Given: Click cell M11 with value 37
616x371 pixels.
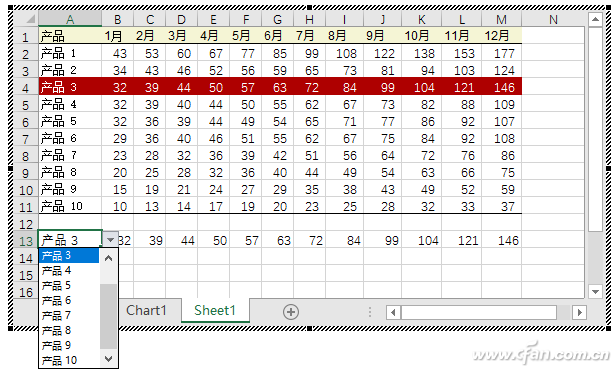Looking at the screenshot, I should point(501,206).
